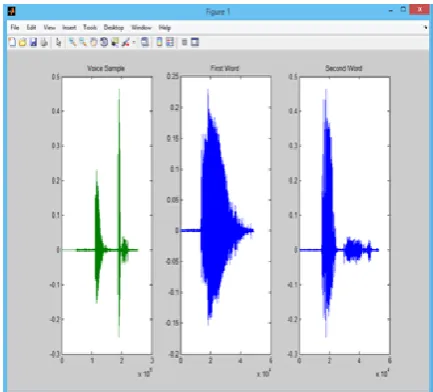Select the Zoom Out magnifier tool
Screen dimensions: 433x392
(83, 42)
